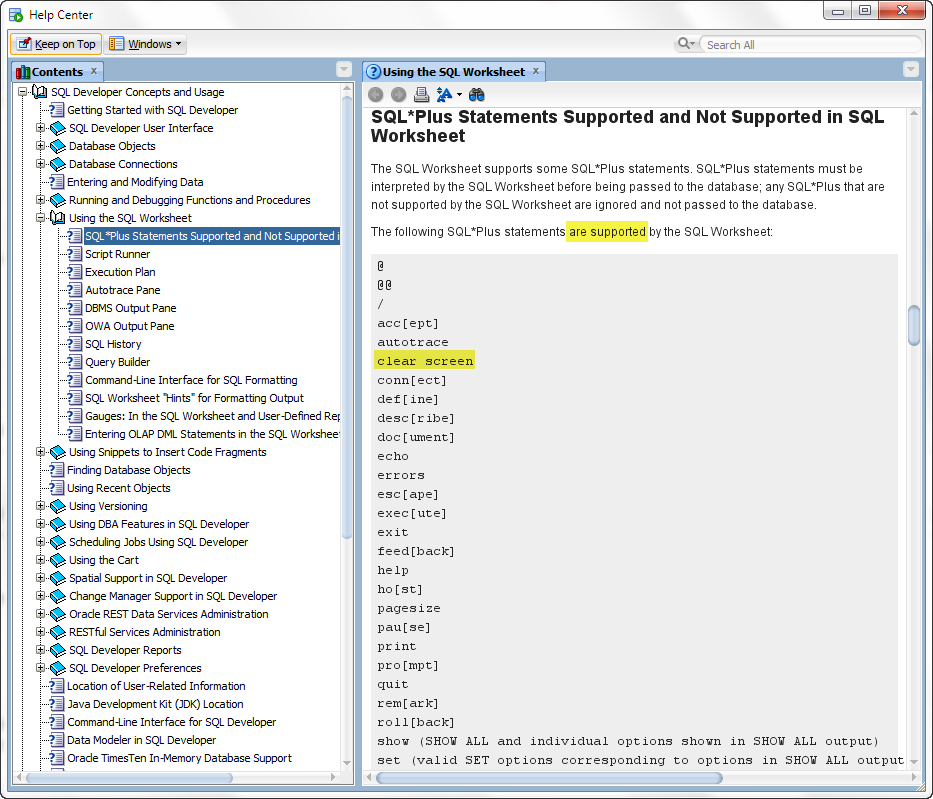933x799 pixels.
Task: Switch to the Contents tab
Action: coord(57,71)
